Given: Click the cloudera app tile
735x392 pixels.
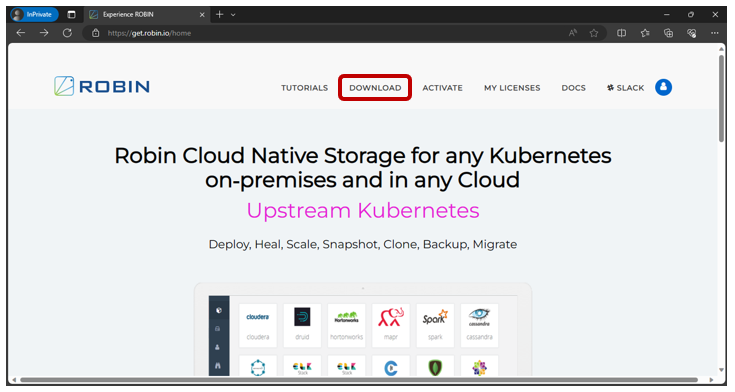Looking at the screenshot, I should click(258, 325).
